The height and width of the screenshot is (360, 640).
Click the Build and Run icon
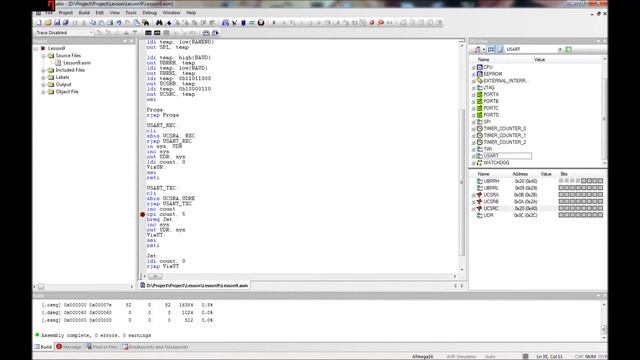coord(234,22)
